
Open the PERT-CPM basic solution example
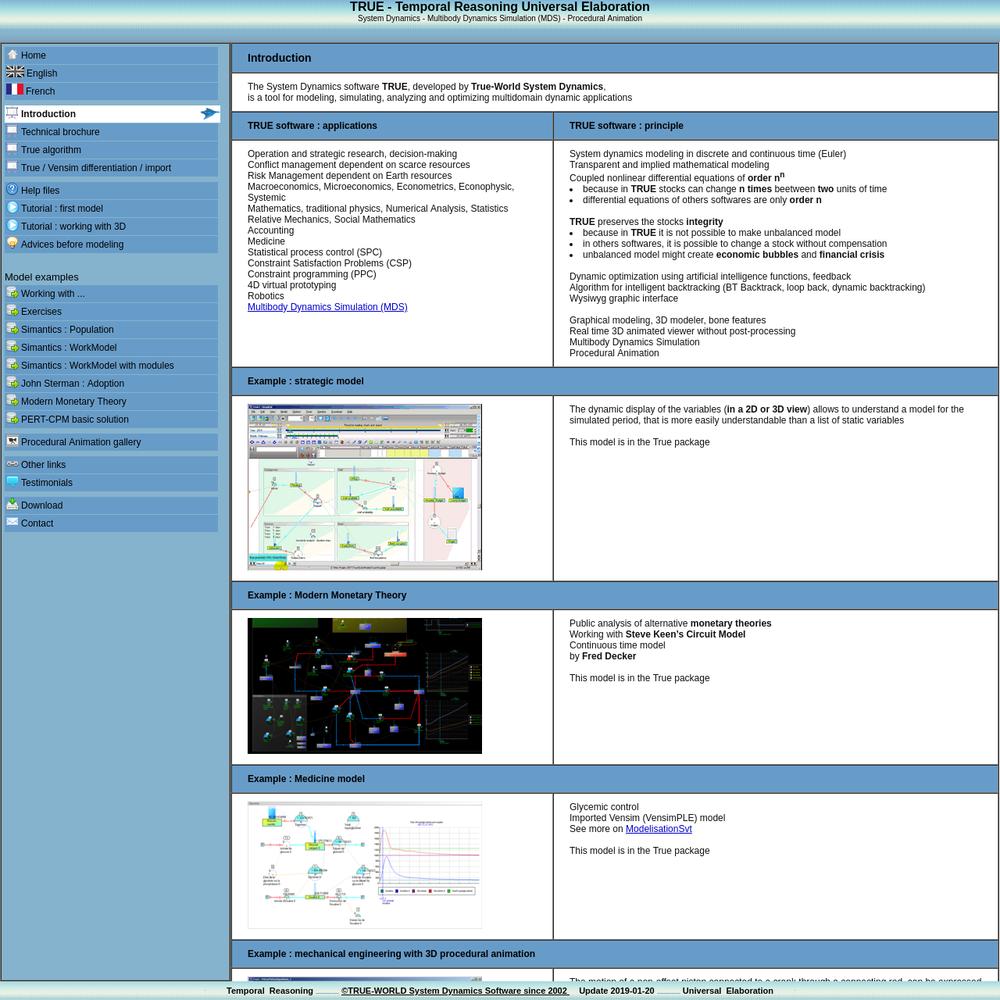click(x=111, y=419)
